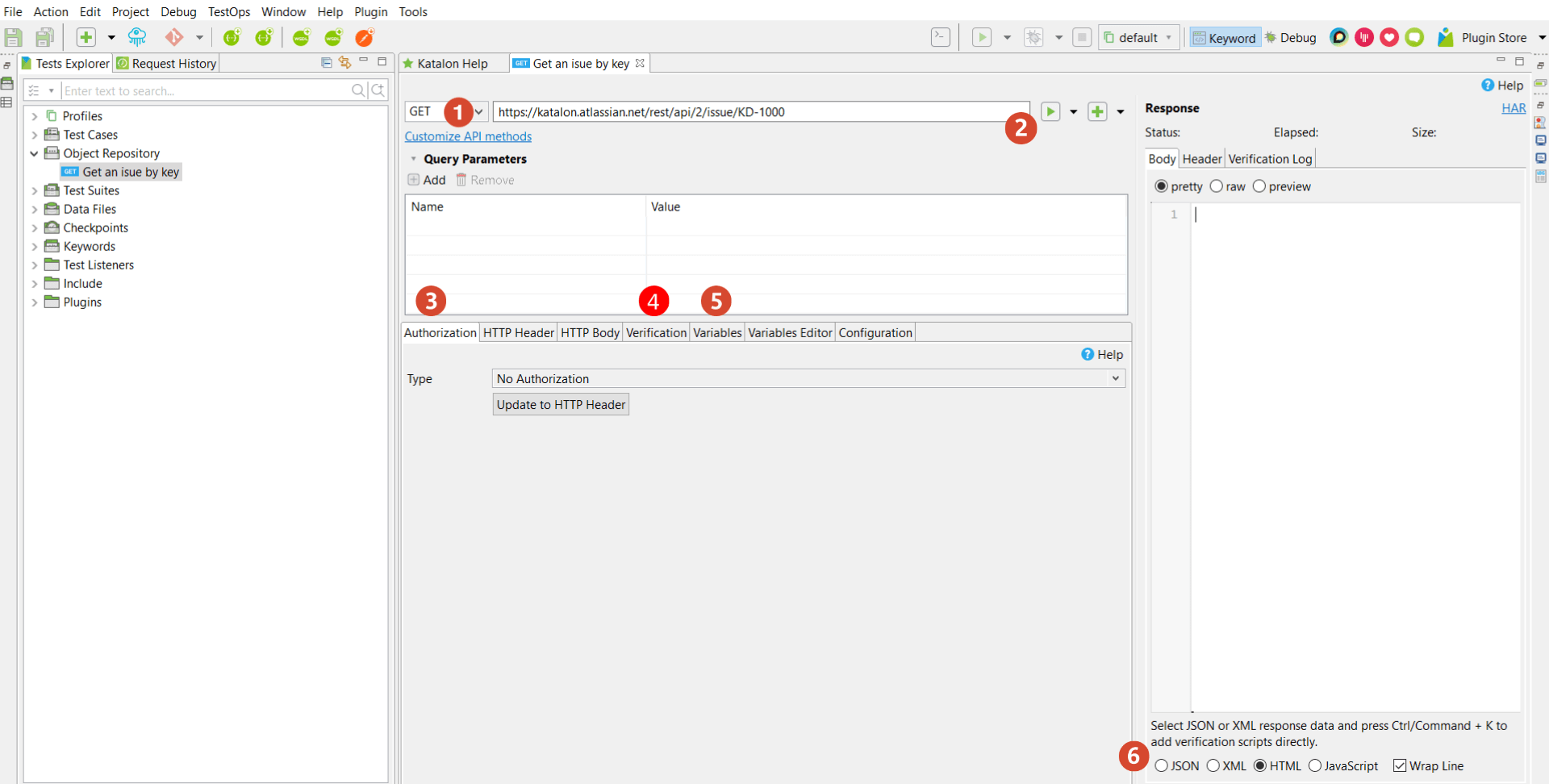Open the GET method dropdown
The height and width of the screenshot is (784, 1549).
[479, 111]
